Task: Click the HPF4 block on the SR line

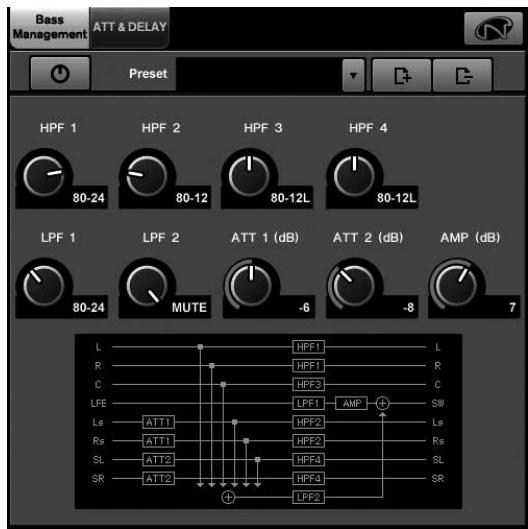Action: pos(308,478)
